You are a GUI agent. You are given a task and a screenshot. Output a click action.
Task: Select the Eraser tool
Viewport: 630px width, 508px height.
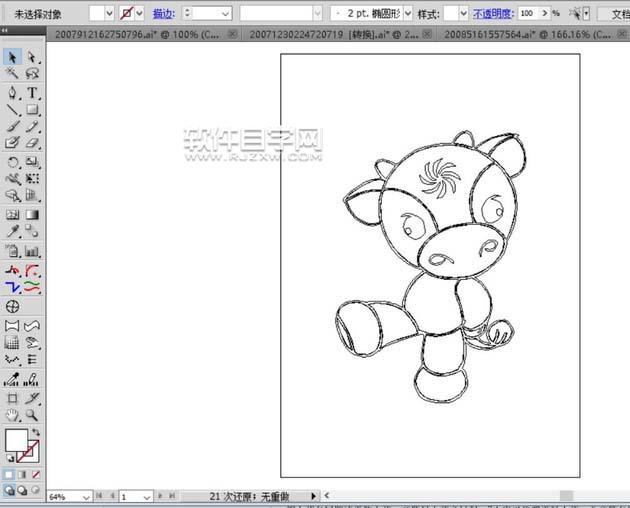[32, 143]
